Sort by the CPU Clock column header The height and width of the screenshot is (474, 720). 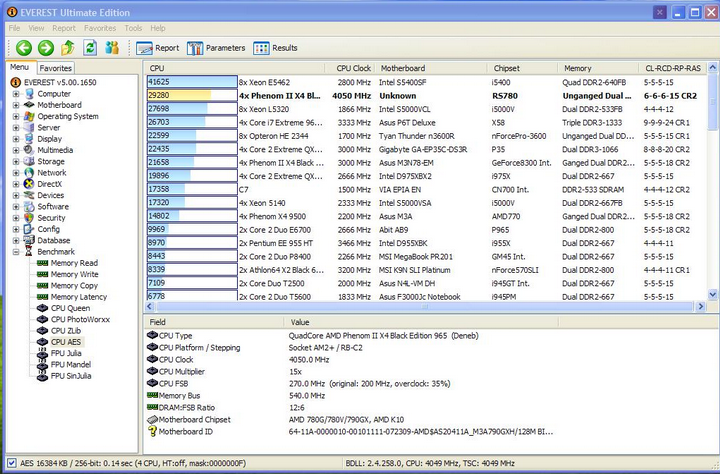[x=355, y=69]
